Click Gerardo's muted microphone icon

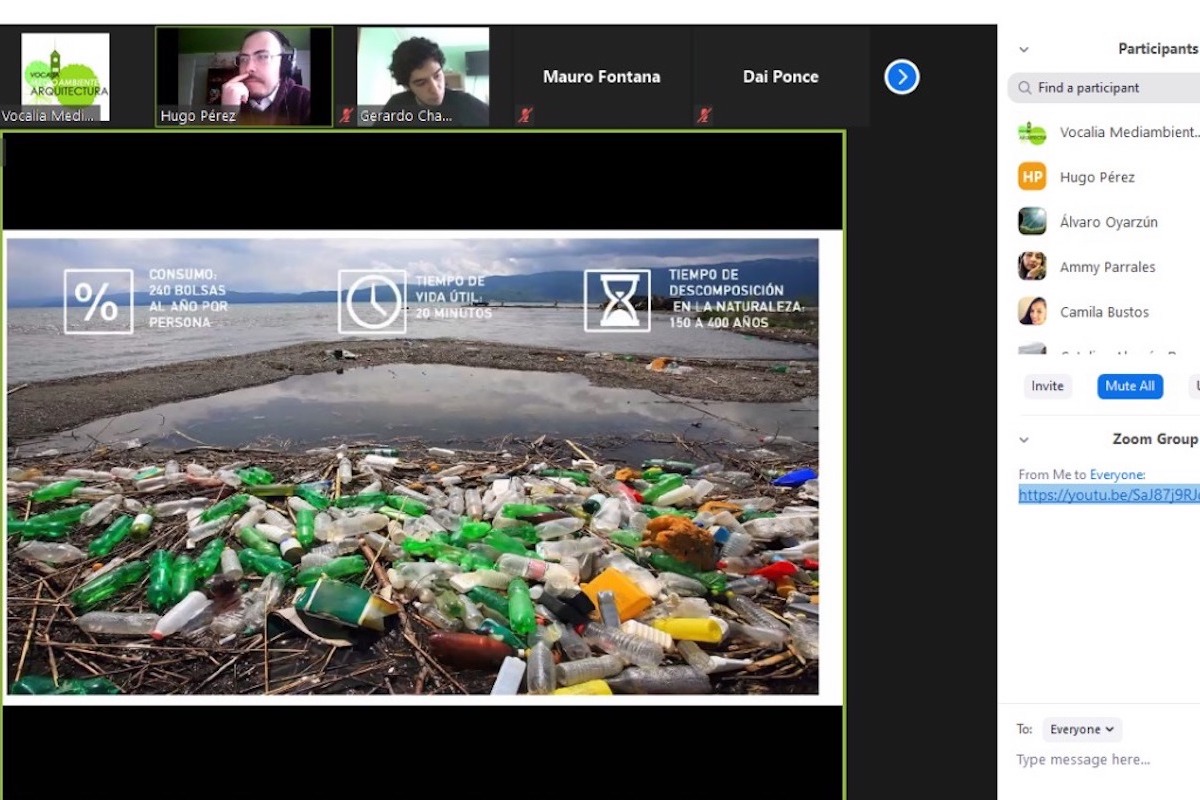(346, 115)
